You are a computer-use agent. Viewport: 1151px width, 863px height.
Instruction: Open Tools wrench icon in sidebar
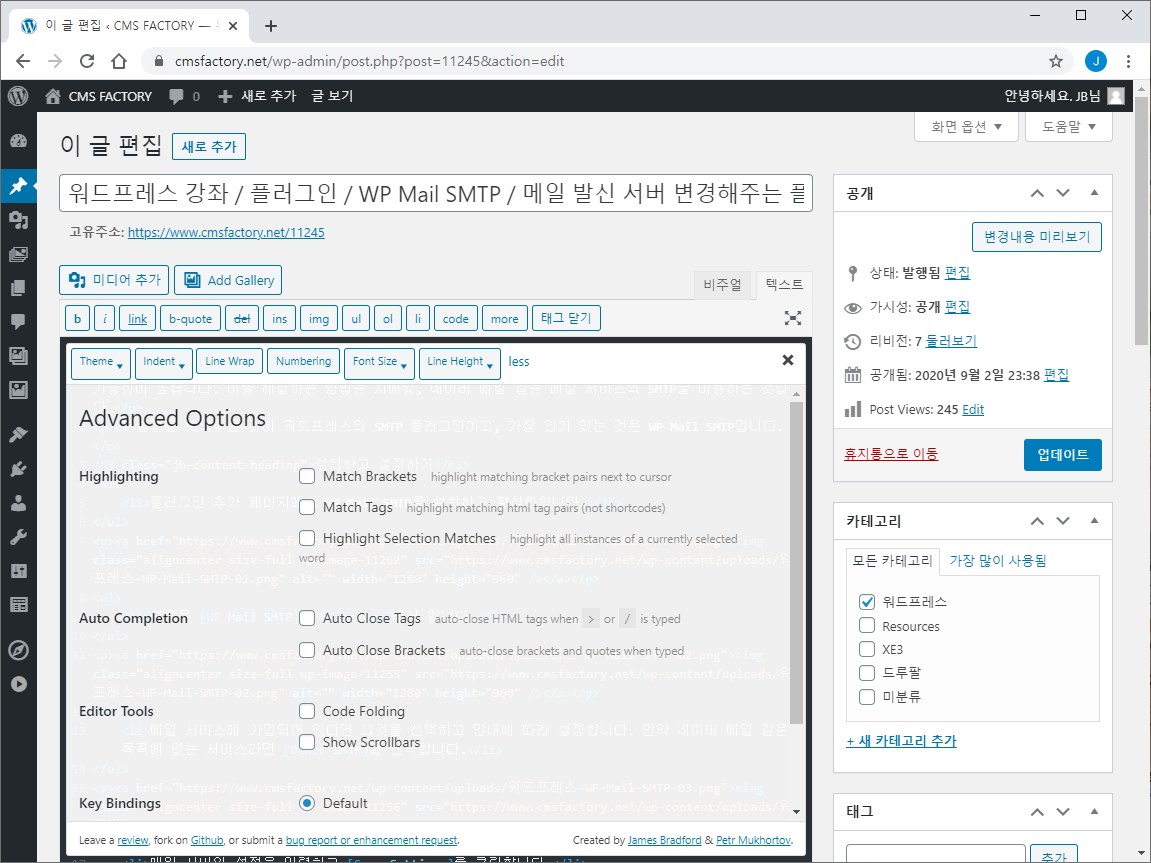[x=18, y=537]
